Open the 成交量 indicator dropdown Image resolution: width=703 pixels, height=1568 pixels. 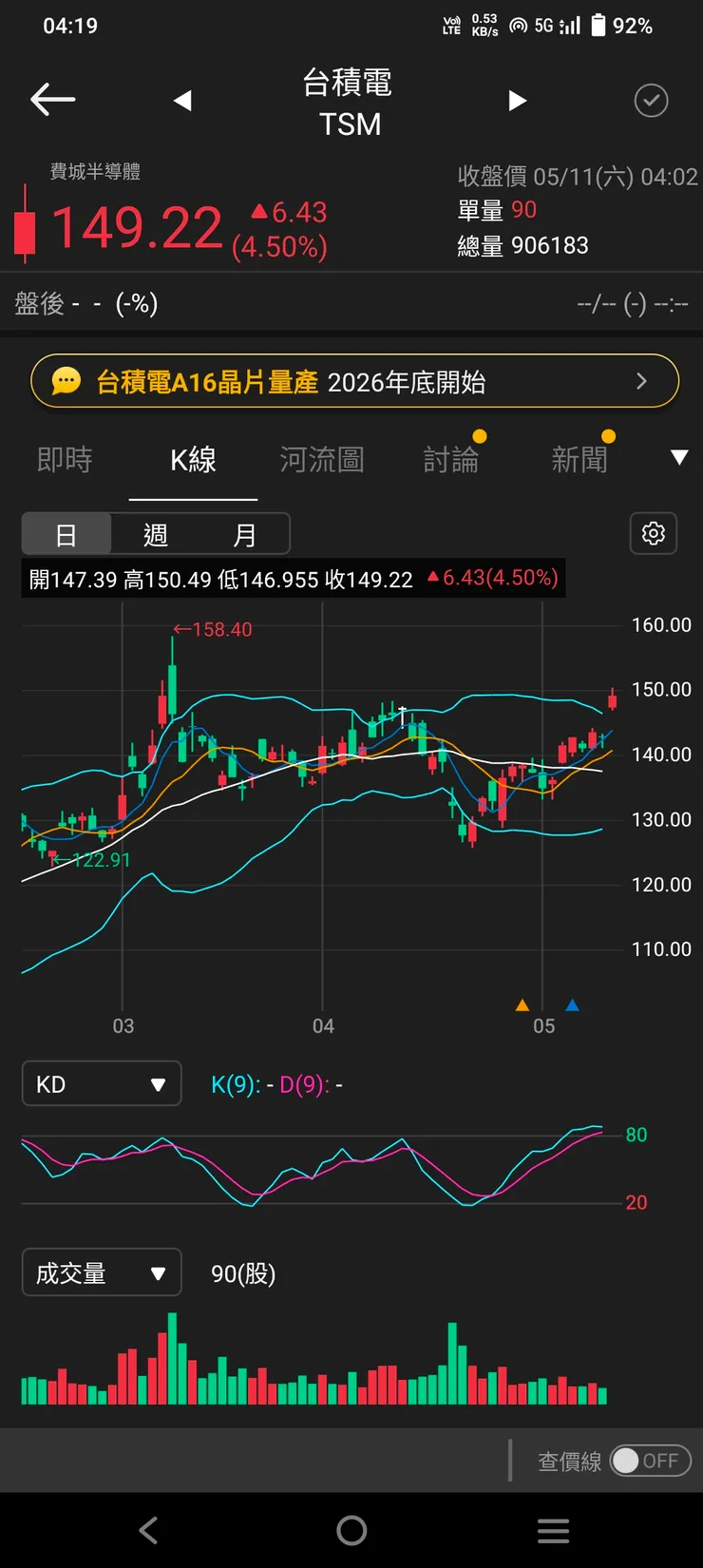coord(102,1272)
